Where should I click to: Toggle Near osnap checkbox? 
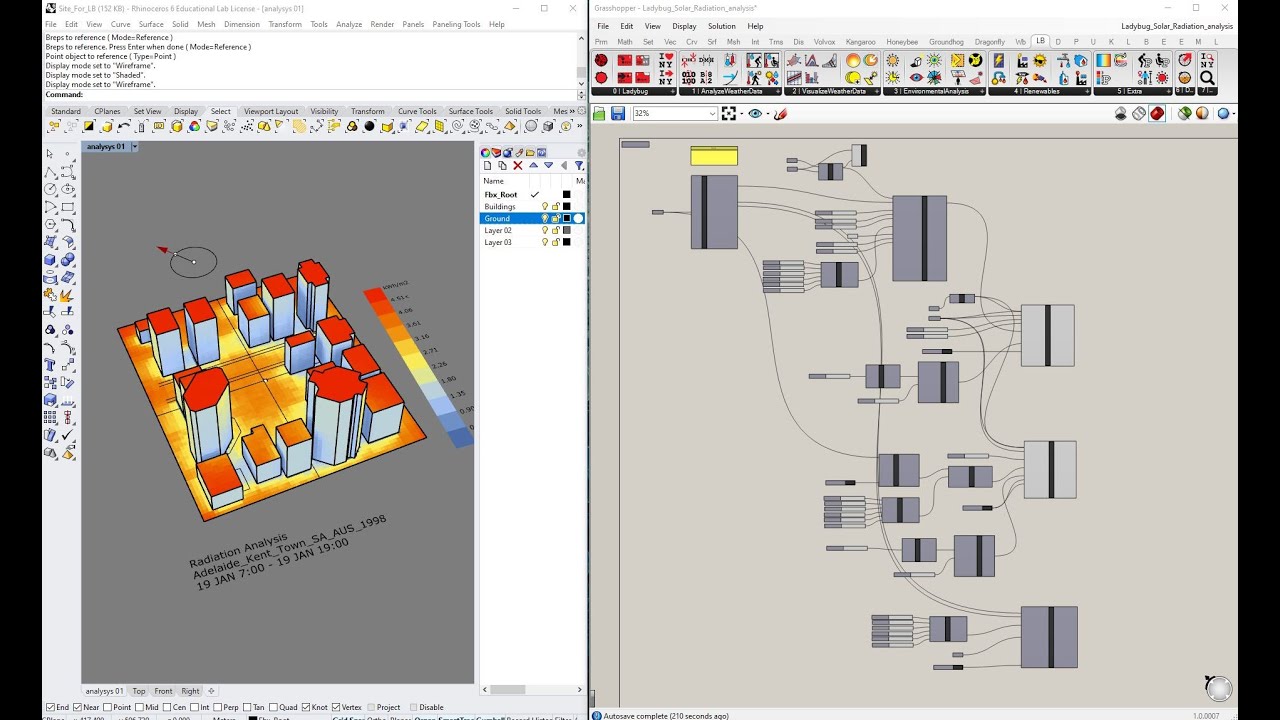pos(79,707)
